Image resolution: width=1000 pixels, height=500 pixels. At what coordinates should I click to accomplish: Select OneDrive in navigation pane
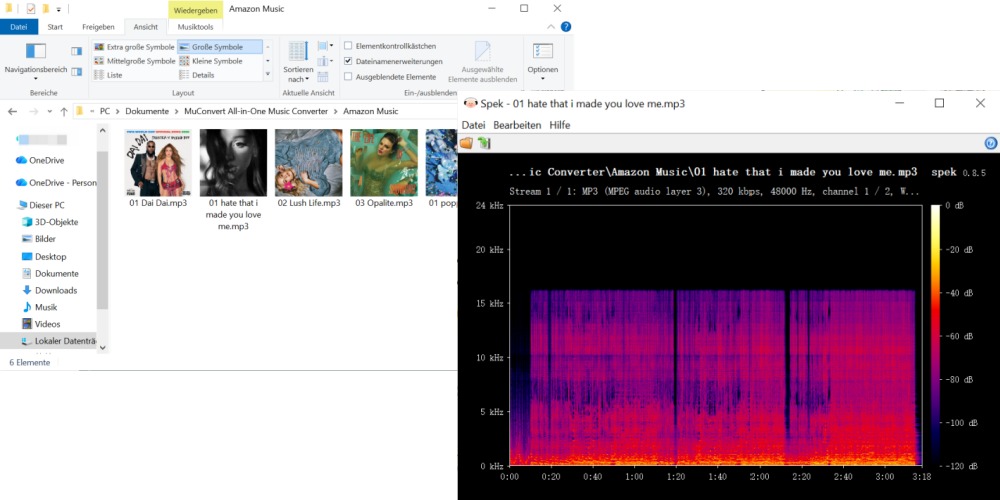47,160
